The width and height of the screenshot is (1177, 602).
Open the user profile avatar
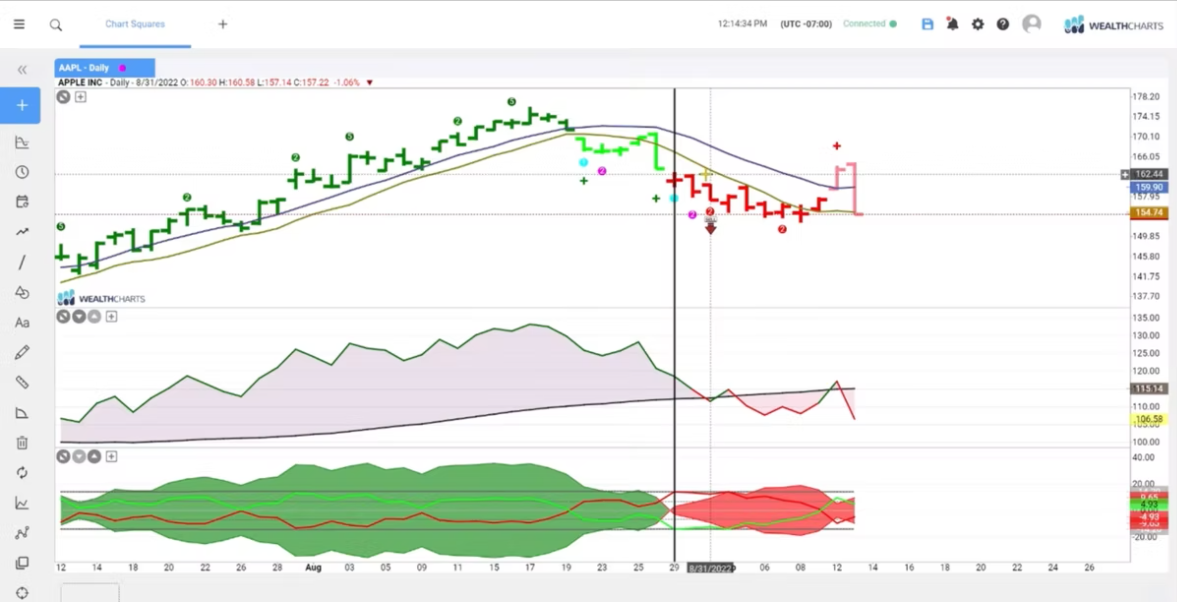(x=1032, y=24)
